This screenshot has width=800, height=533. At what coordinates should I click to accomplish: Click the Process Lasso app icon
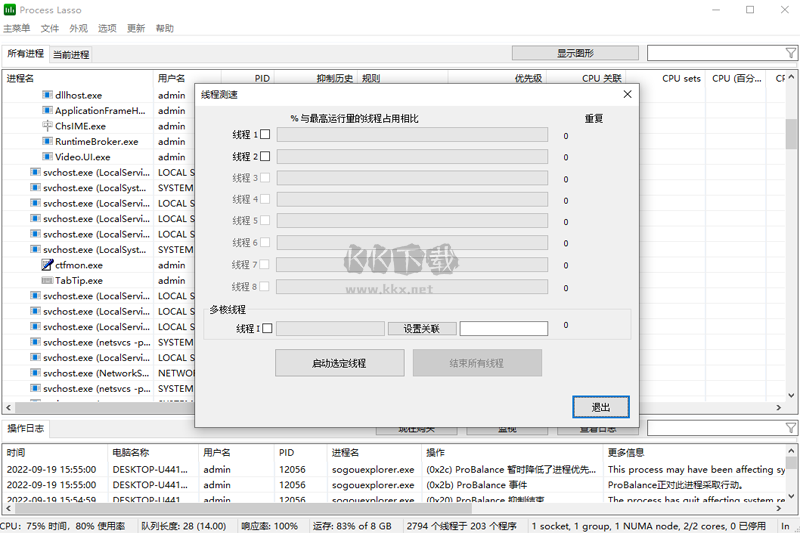(10, 10)
